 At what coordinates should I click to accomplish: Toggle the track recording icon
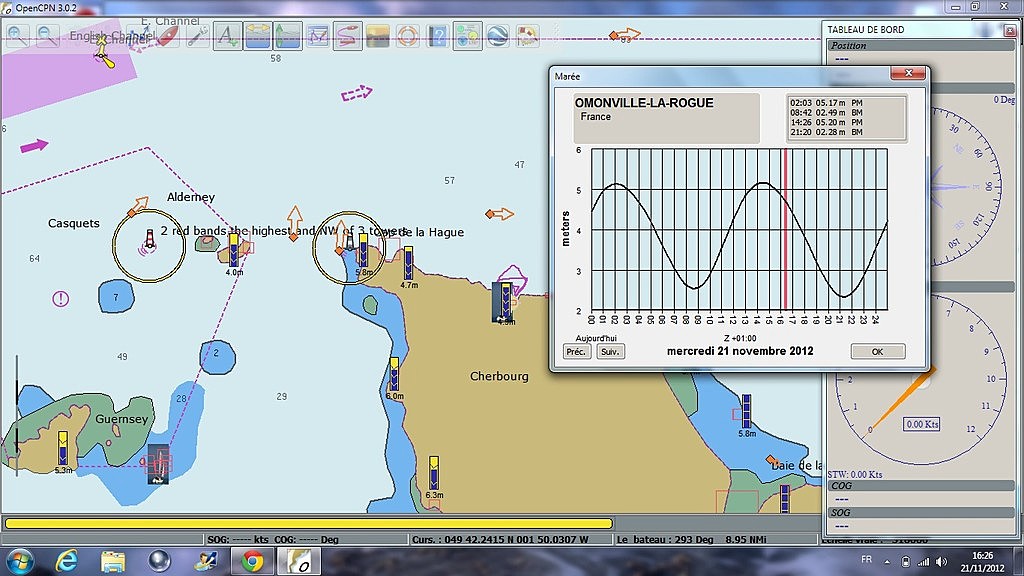pos(347,35)
